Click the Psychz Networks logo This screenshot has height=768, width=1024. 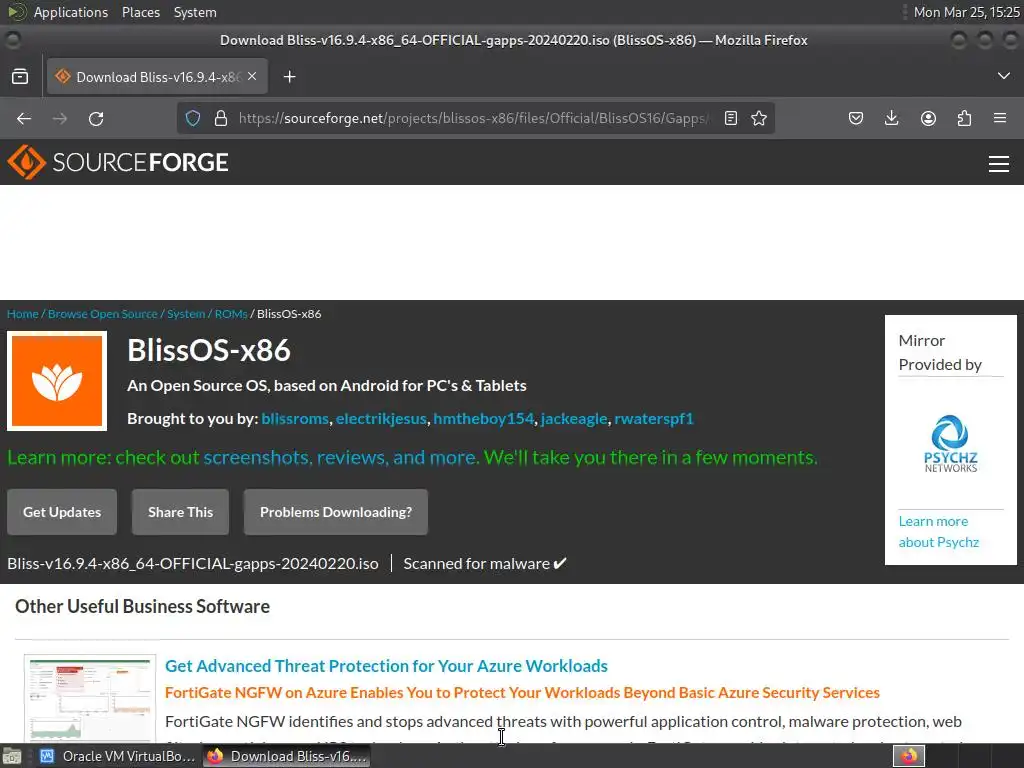pyautogui.click(x=950, y=443)
